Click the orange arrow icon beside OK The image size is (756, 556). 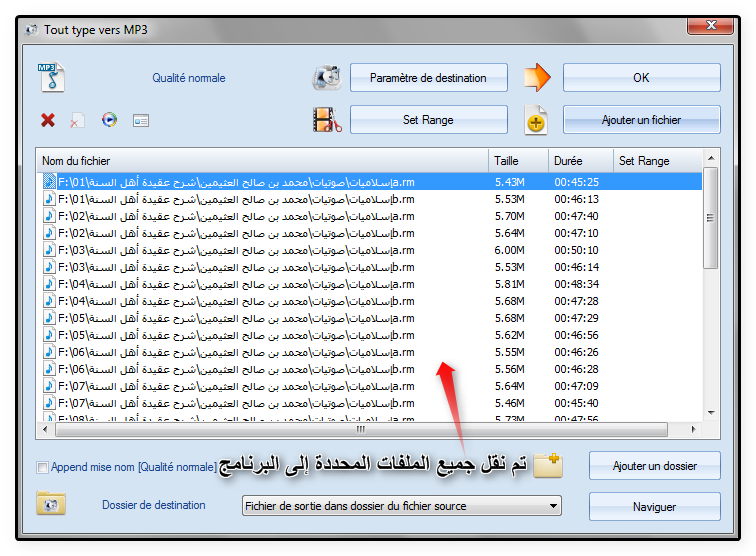click(x=537, y=77)
